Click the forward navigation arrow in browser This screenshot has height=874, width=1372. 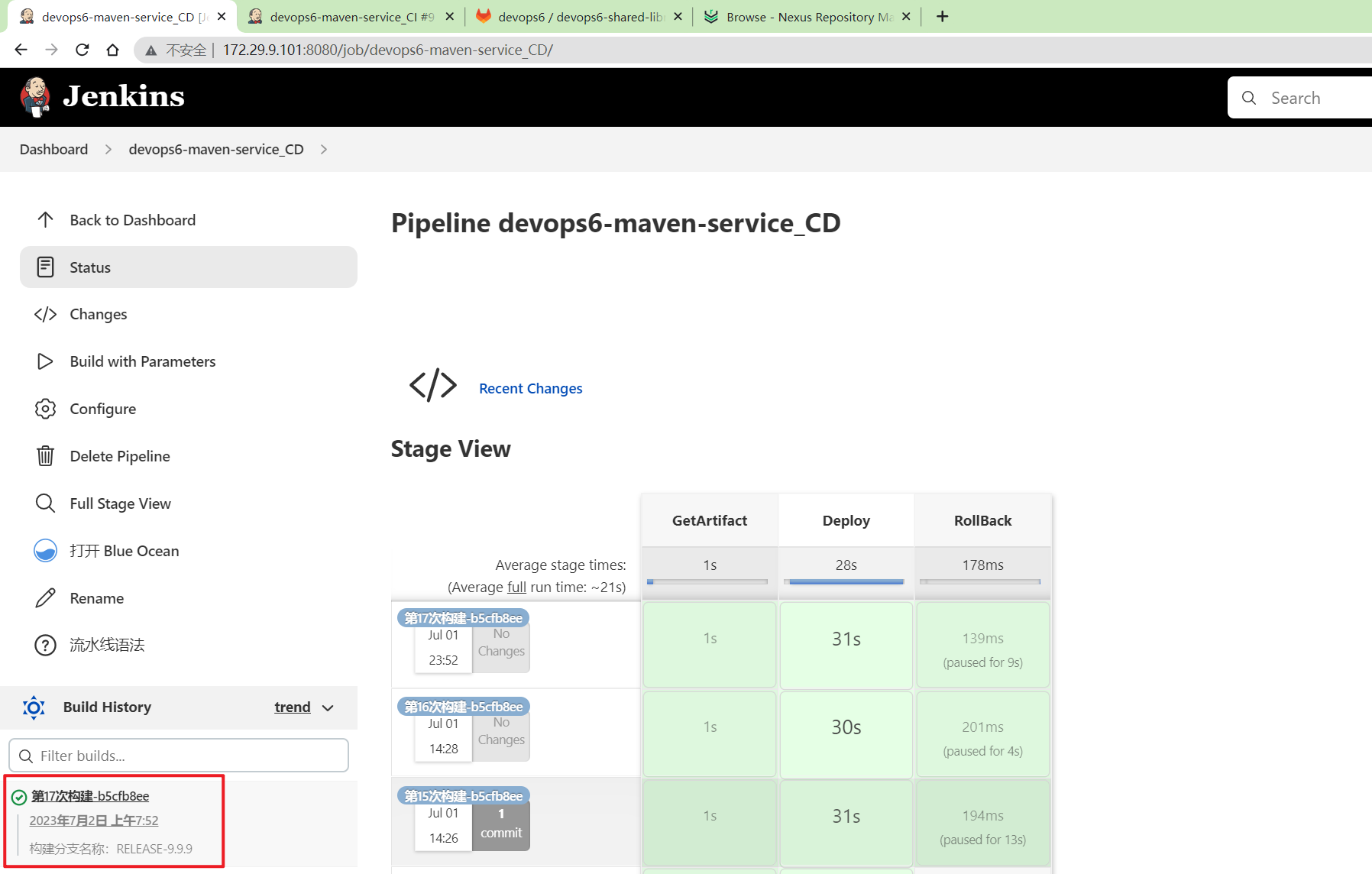(x=51, y=50)
